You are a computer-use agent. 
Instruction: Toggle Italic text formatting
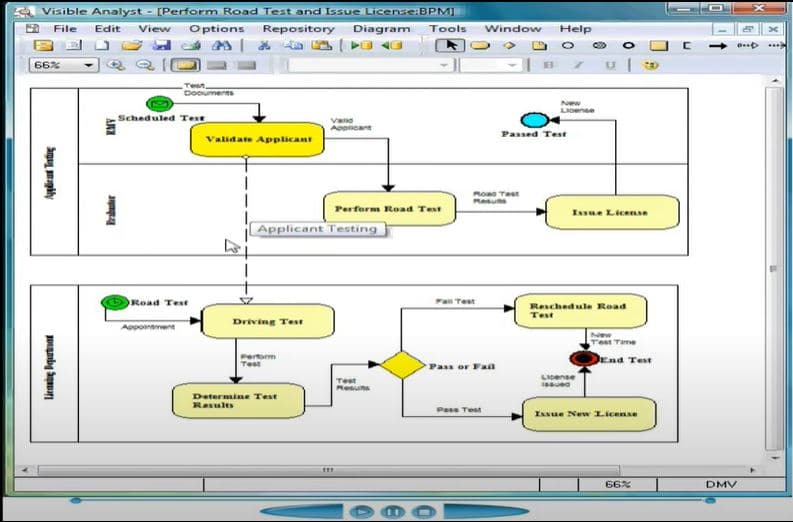(576, 65)
